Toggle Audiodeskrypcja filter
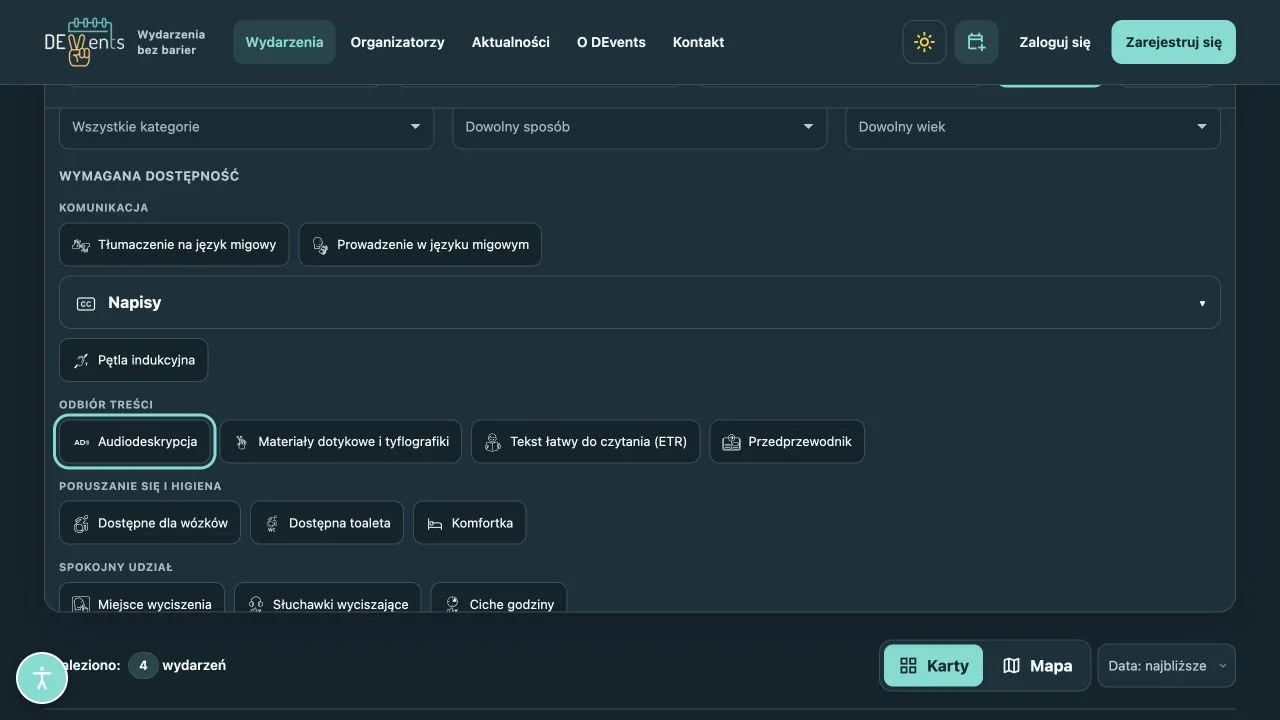 click(134, 441)
